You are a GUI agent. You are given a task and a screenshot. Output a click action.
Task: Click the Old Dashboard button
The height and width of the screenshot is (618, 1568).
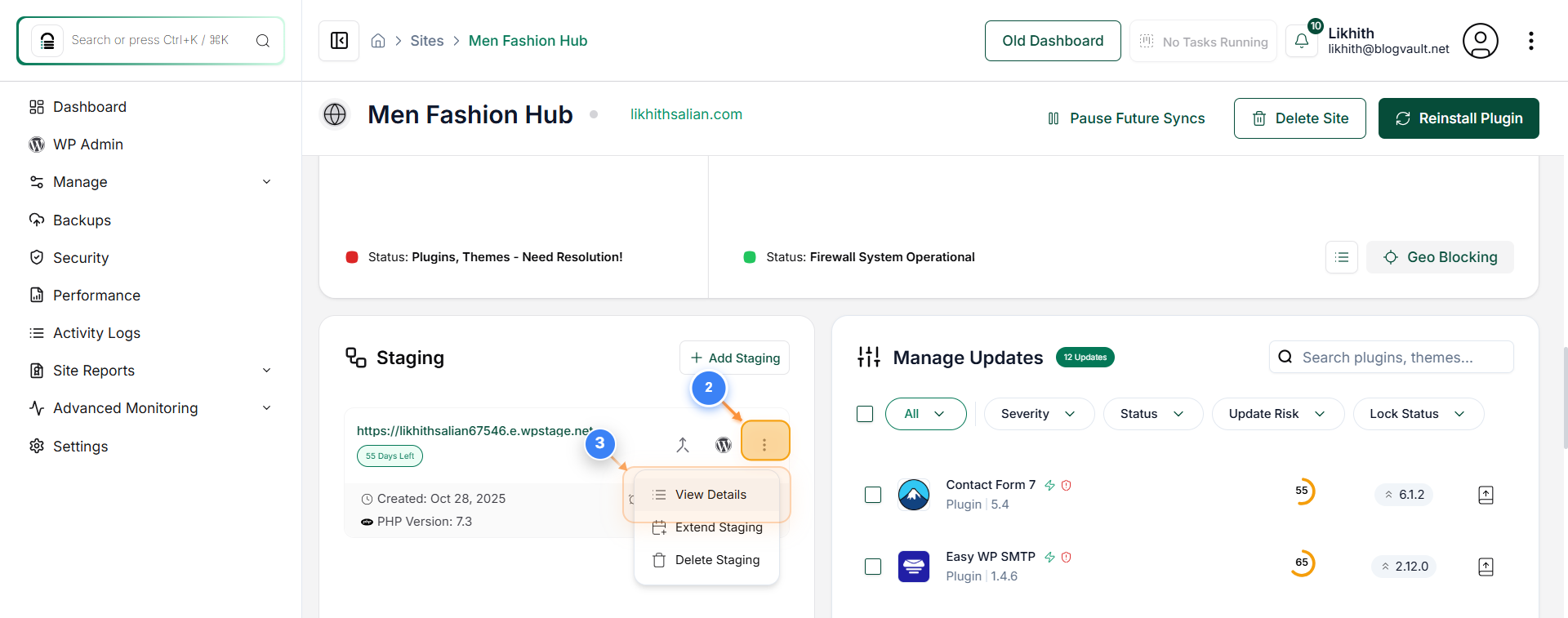tap(1053, 41)
